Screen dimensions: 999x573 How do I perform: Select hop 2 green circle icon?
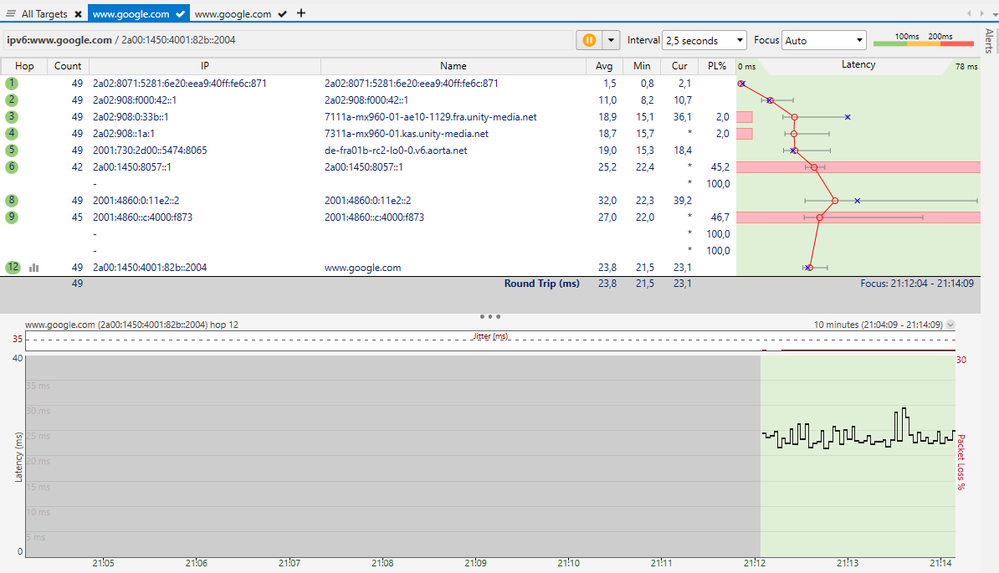[11, 100]
